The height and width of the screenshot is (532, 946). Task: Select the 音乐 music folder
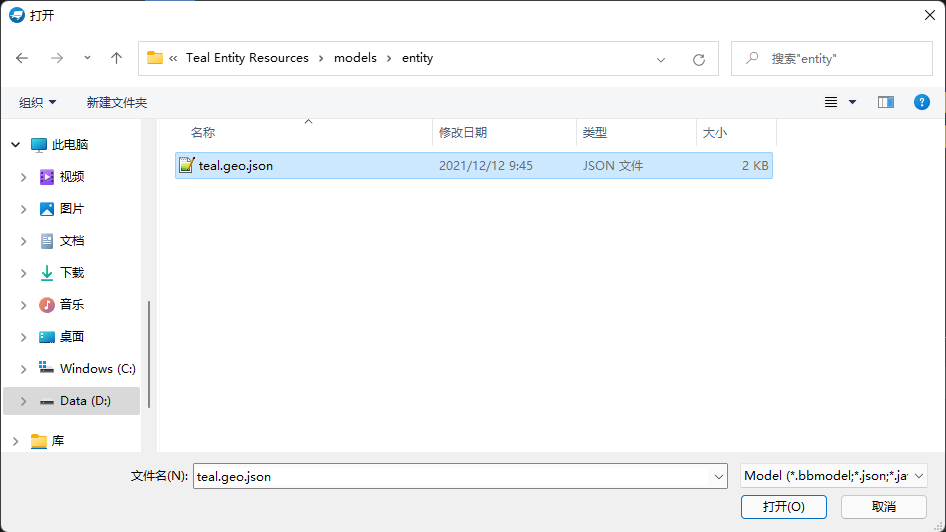pyautogui.click(x=72, y=305)
